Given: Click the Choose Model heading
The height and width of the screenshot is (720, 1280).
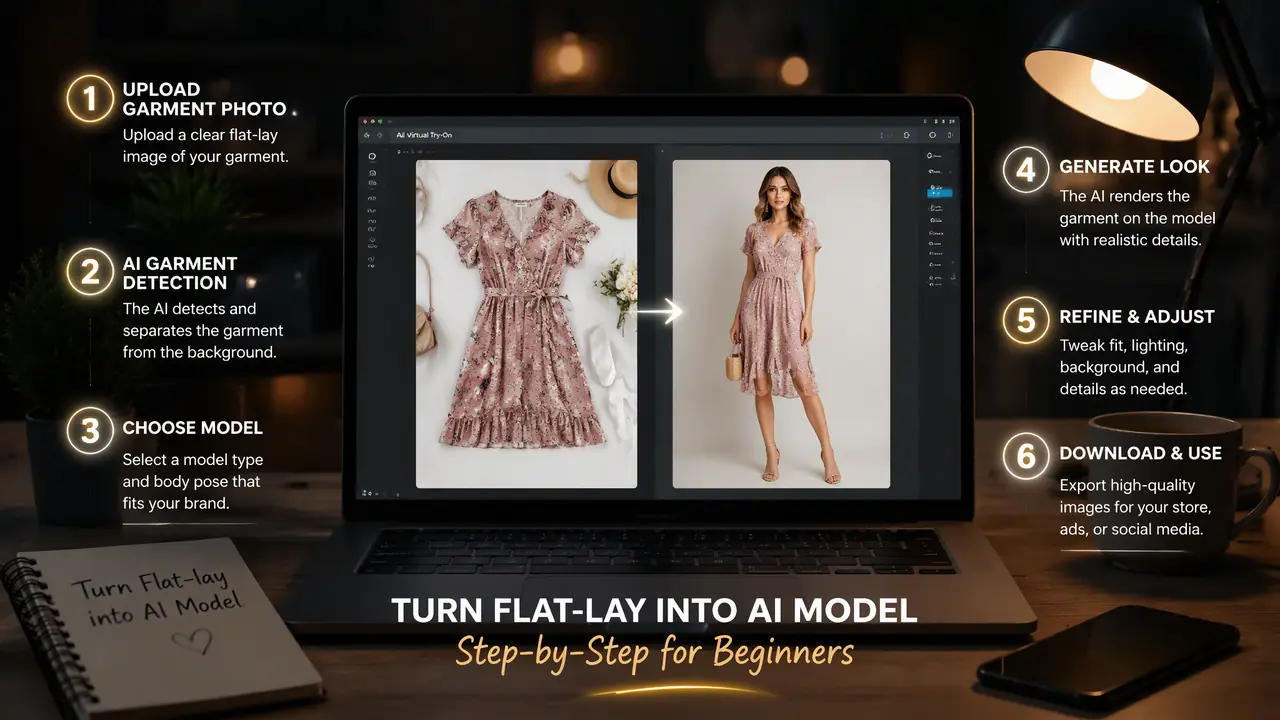Looking at the screenshot, I should tap(192, 428).
